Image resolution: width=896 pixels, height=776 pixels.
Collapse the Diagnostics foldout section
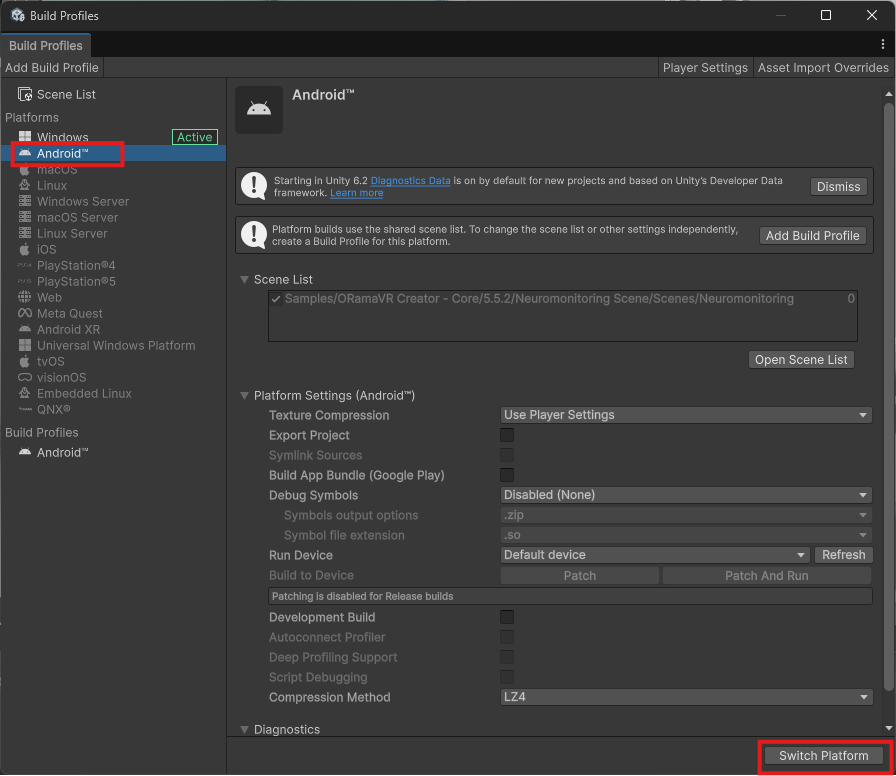pos(245,730)
